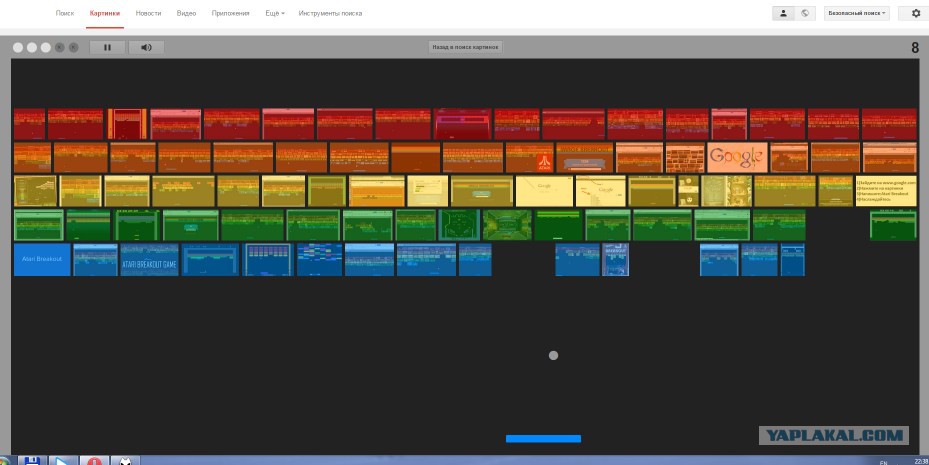Mute the game sound
The height and width of the screenshot is (465, 929).
click(146, 47)
